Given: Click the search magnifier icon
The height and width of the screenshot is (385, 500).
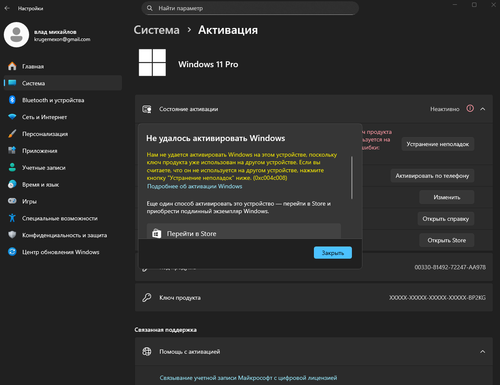Looking at the screenshot, I should [x=150, y=8].
